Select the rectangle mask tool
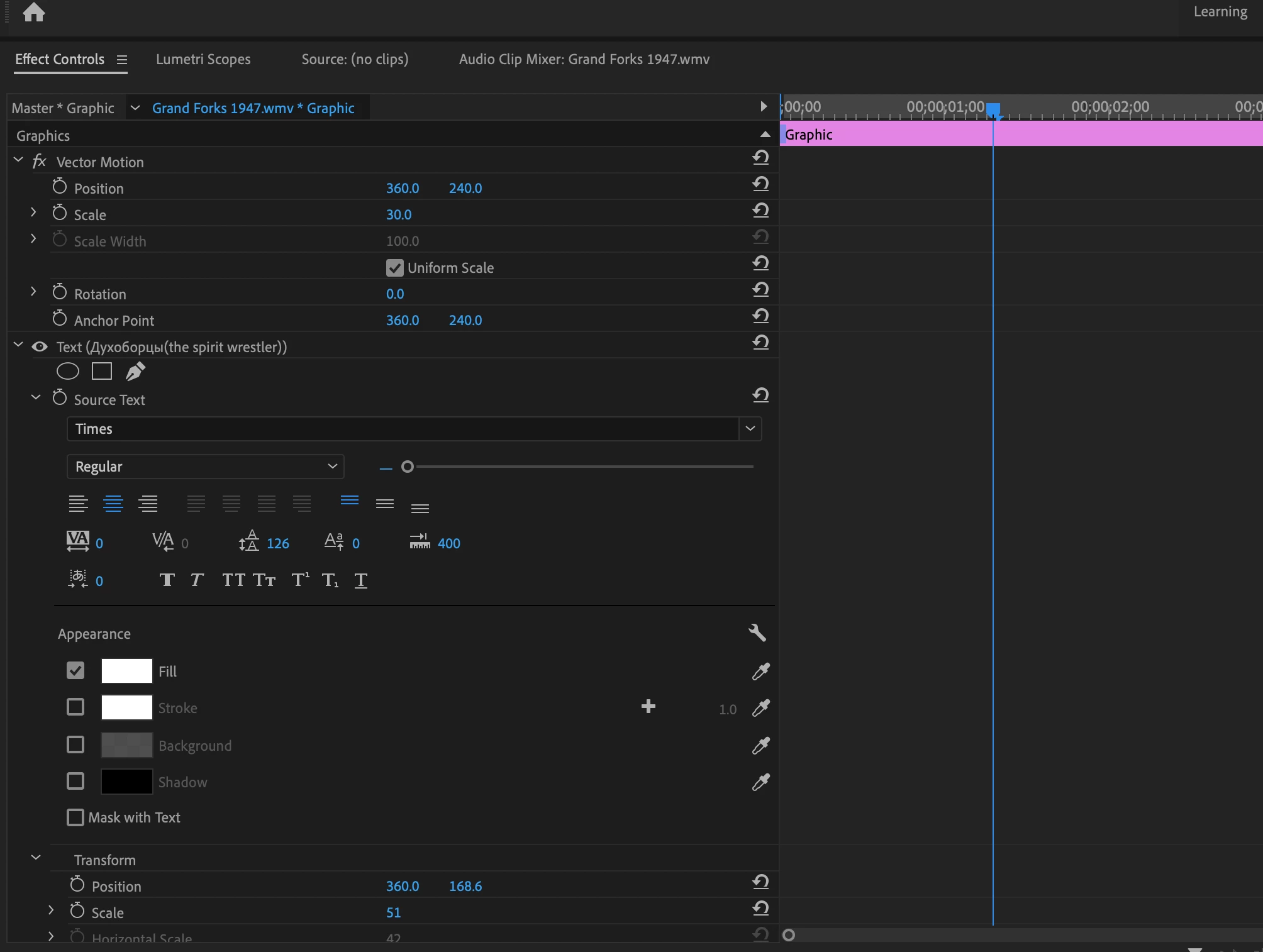Viewport: 1263px width, 952px height. coord(102,372)
